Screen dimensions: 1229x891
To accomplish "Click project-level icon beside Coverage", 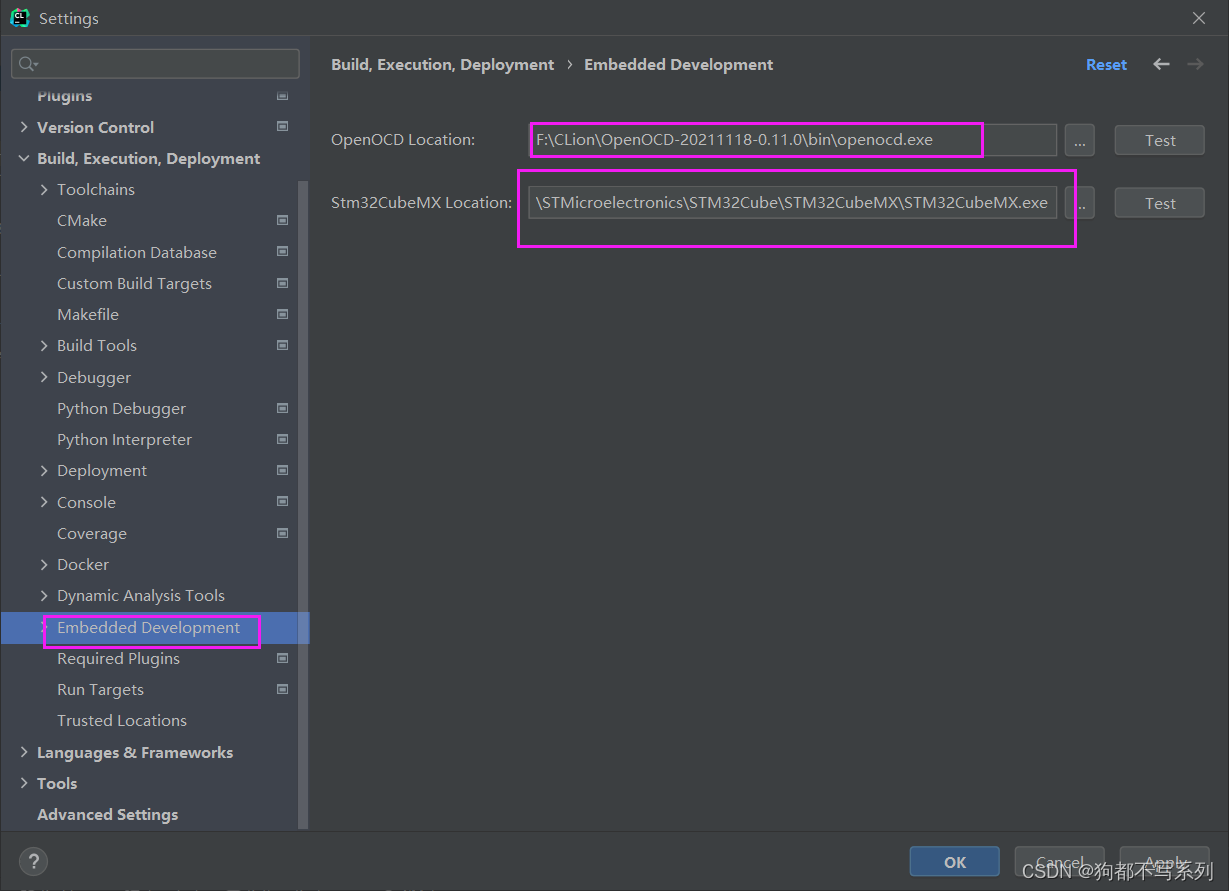I will (x=282, y=533).
